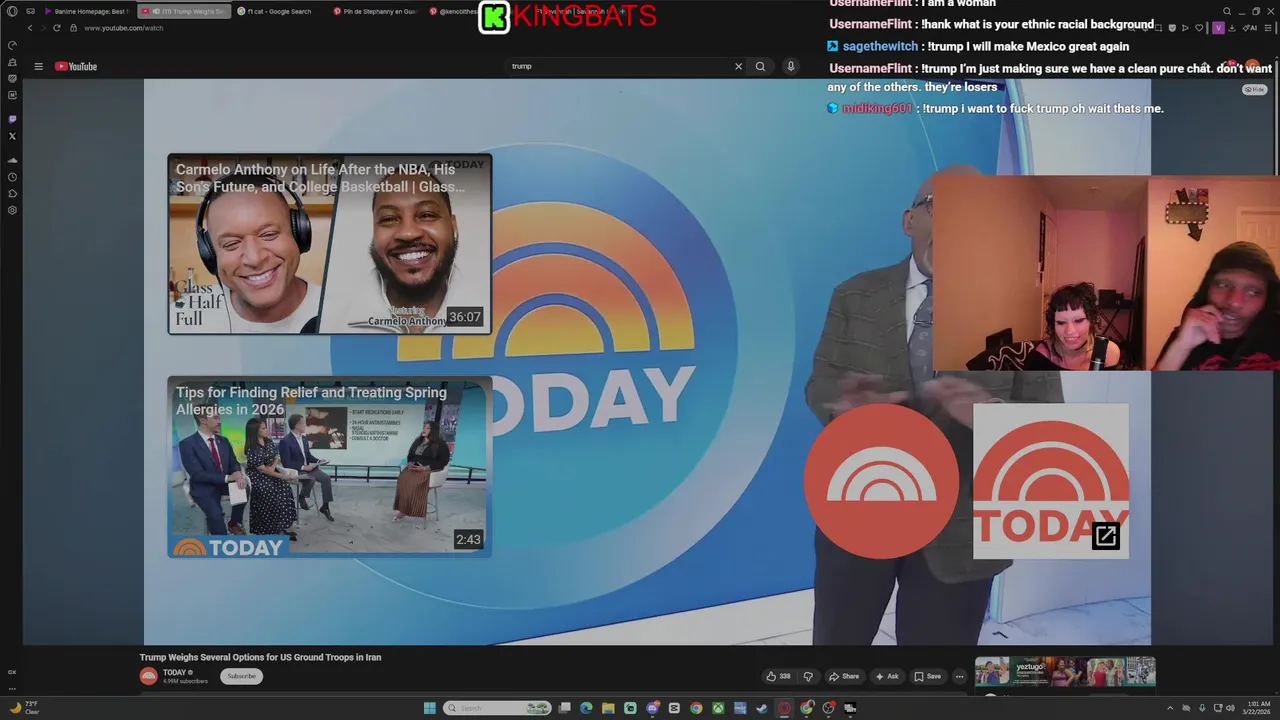The width and height of the screenshot is (1280, 720).
Task: Open the recommended video thumbnail strip
Action: tap(1065, 671)
